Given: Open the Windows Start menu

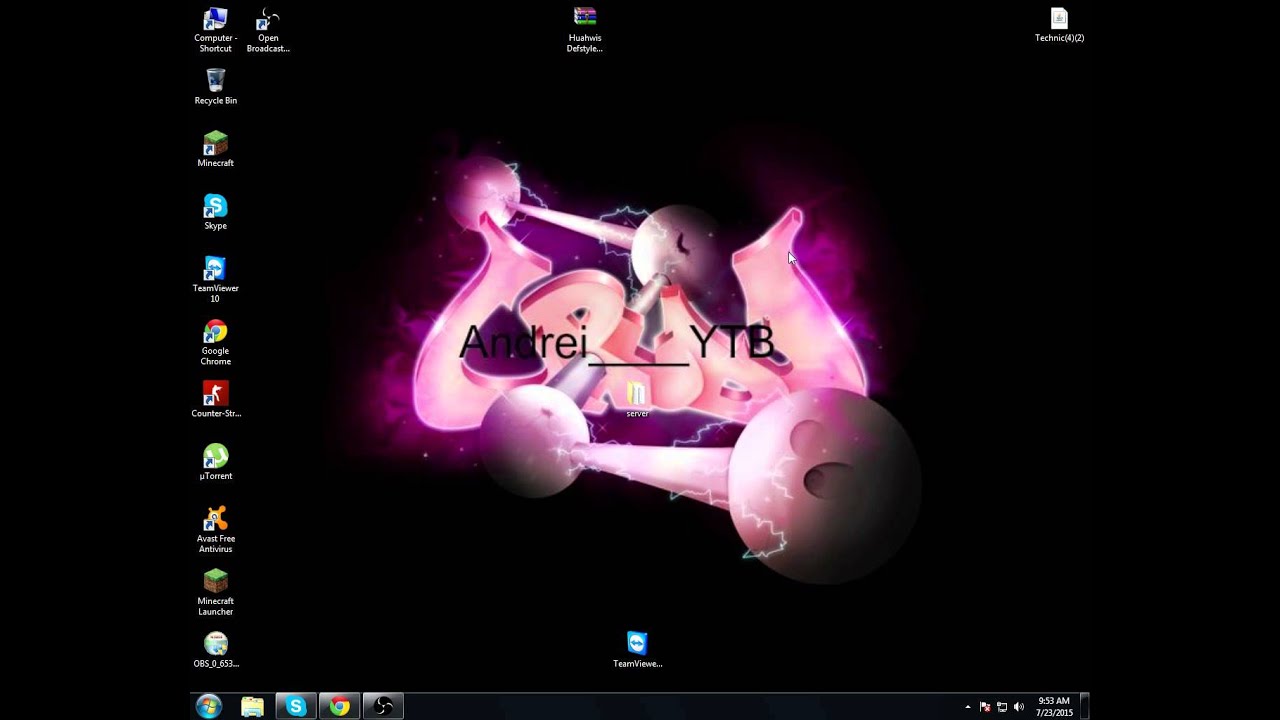Looking at the screenshot, I should pyautogui.click(x=209, y=707).
